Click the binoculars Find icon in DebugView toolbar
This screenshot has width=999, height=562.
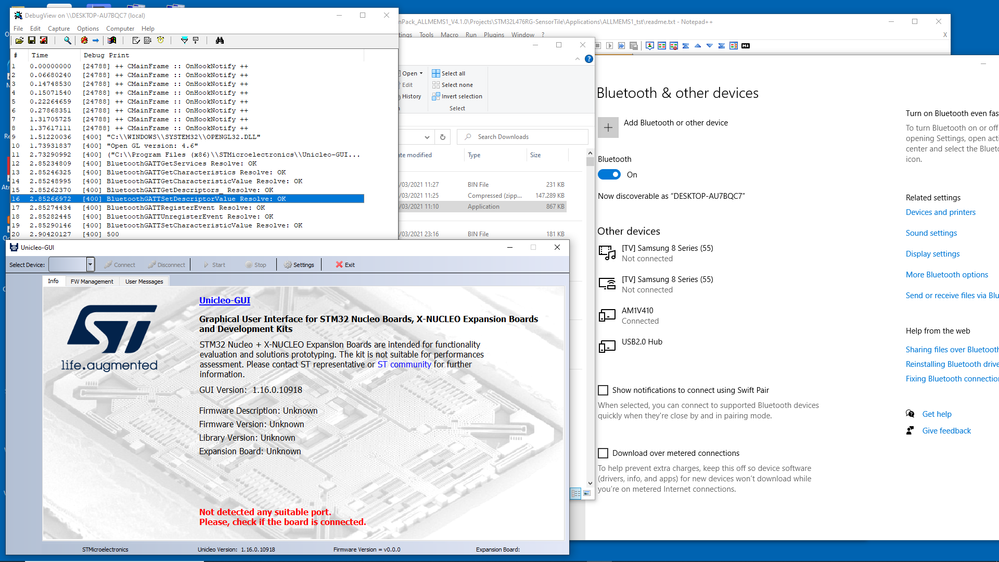[220, 40]
